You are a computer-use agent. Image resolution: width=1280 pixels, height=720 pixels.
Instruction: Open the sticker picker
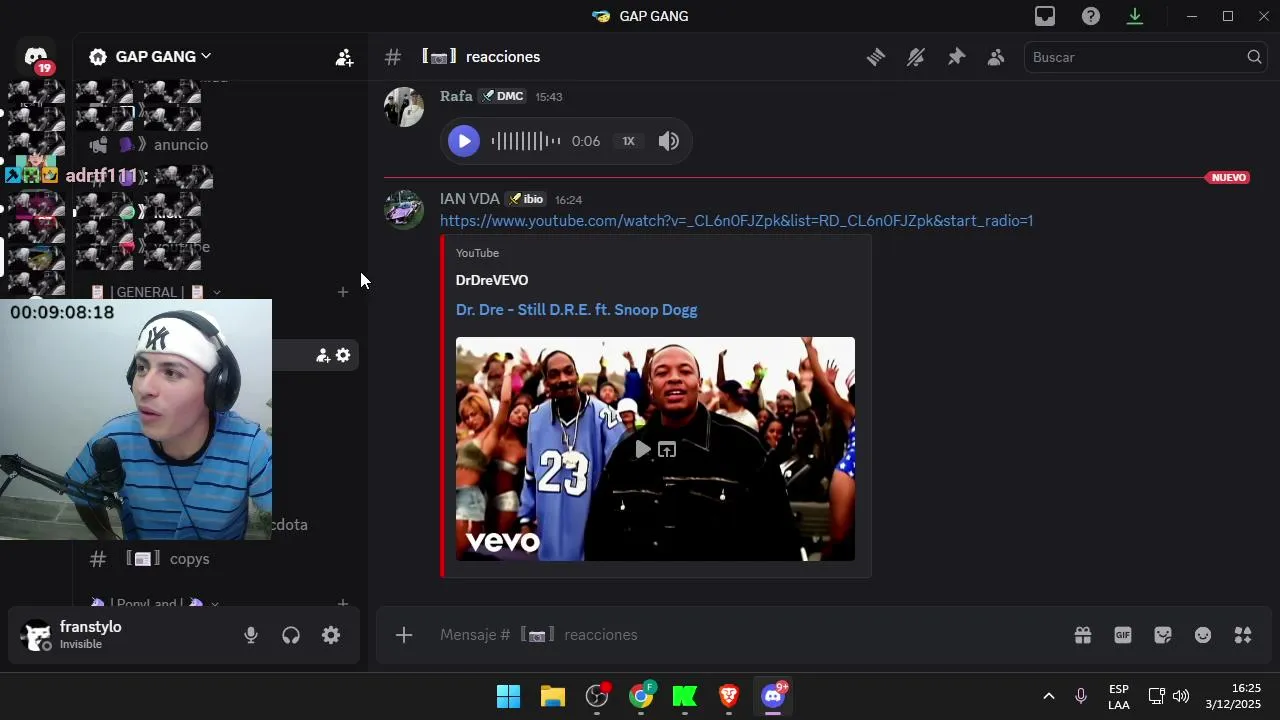(x=1163, y=635)
